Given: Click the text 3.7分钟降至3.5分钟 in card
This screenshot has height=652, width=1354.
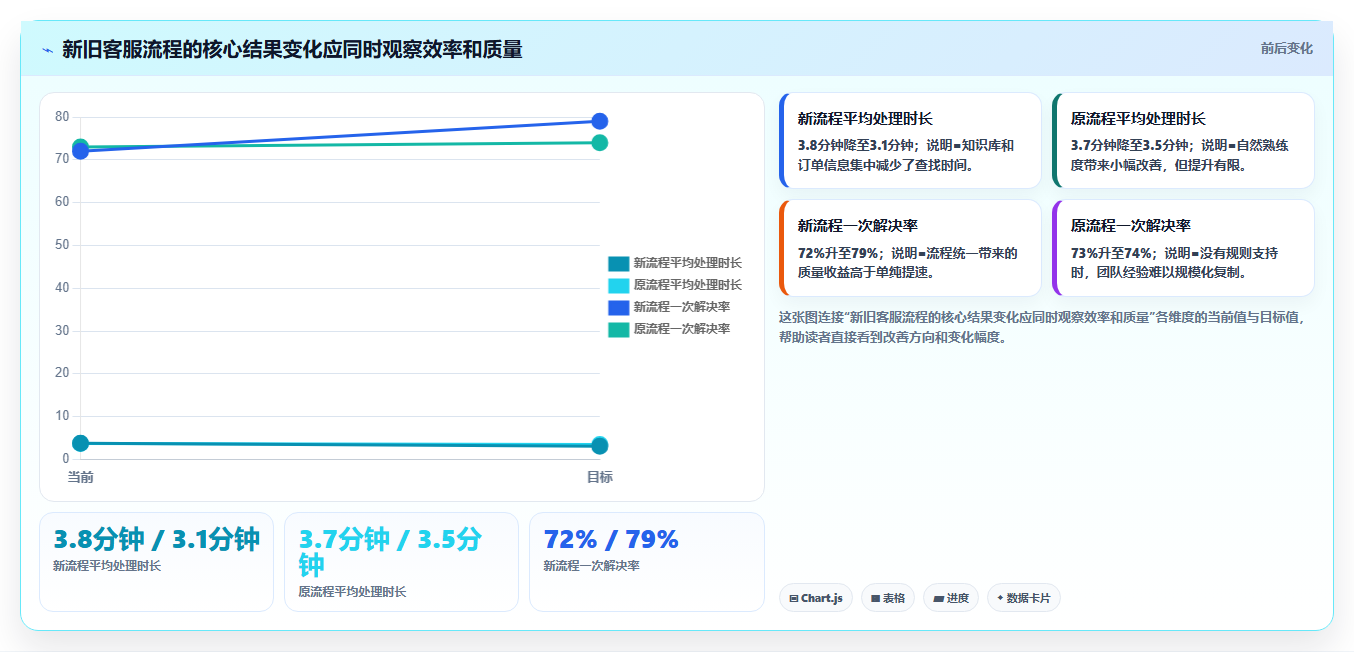Looking at the screenshot, I should [1130, 145].
